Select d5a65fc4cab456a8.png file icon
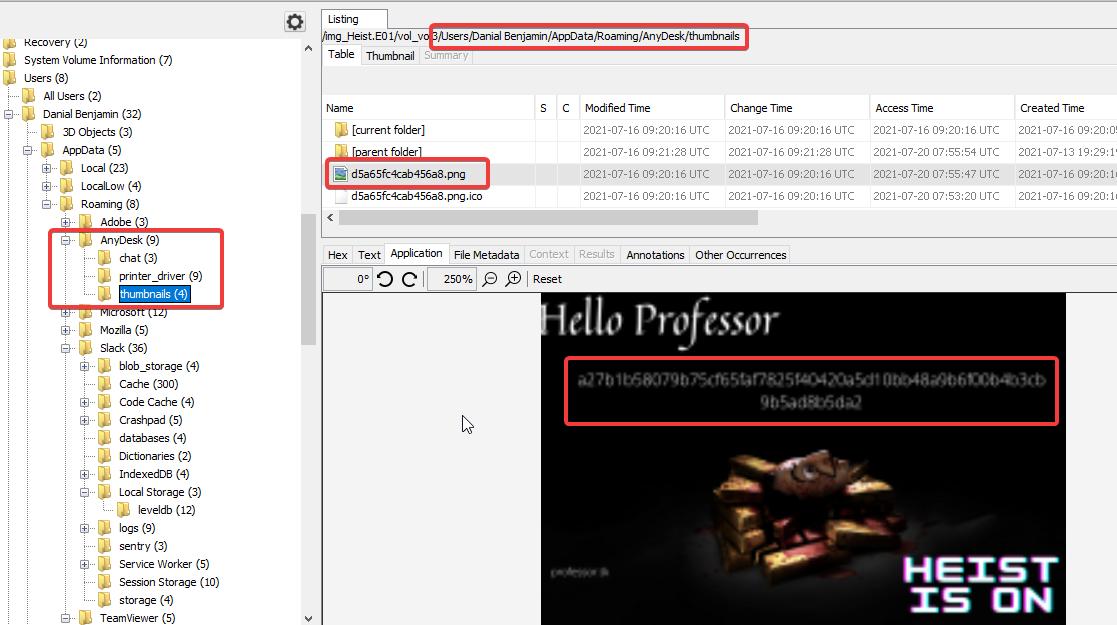 coord(340,174)
